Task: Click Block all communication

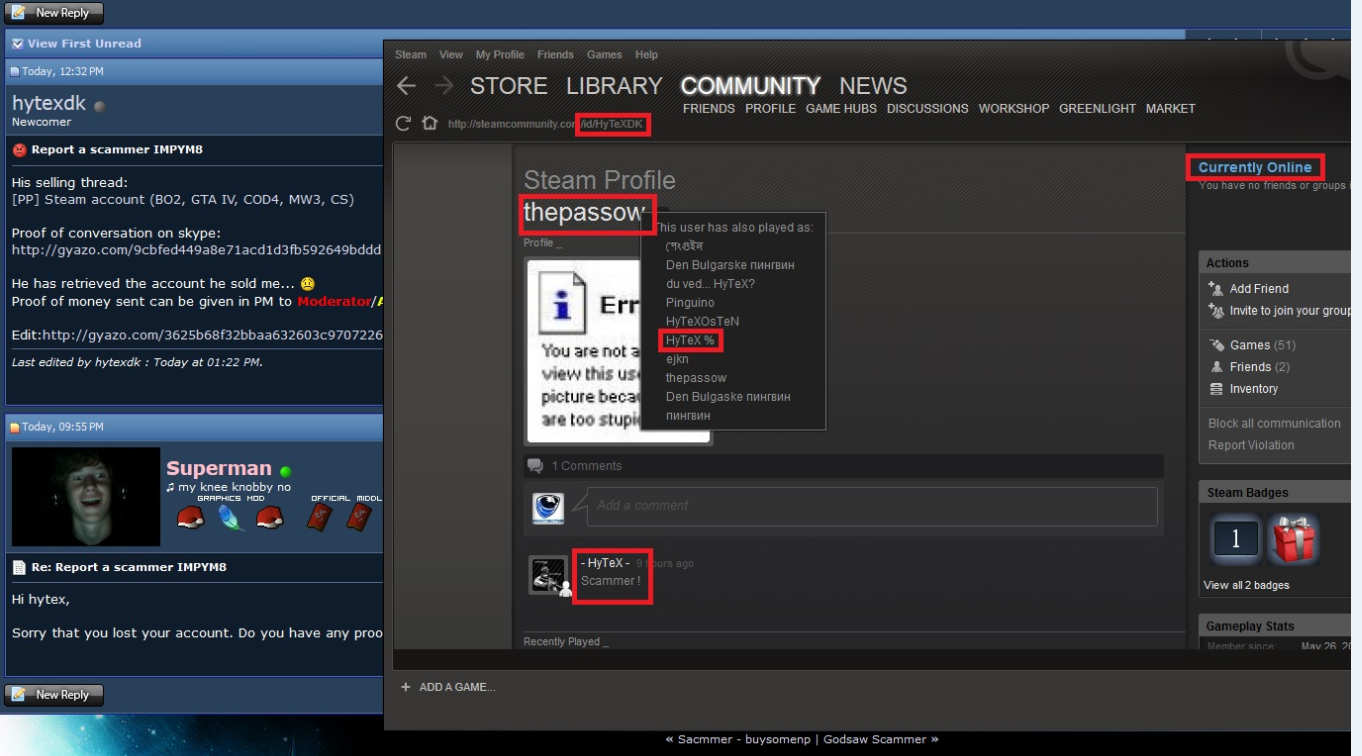Action: pyautogui.click(x=1274, y=424)
